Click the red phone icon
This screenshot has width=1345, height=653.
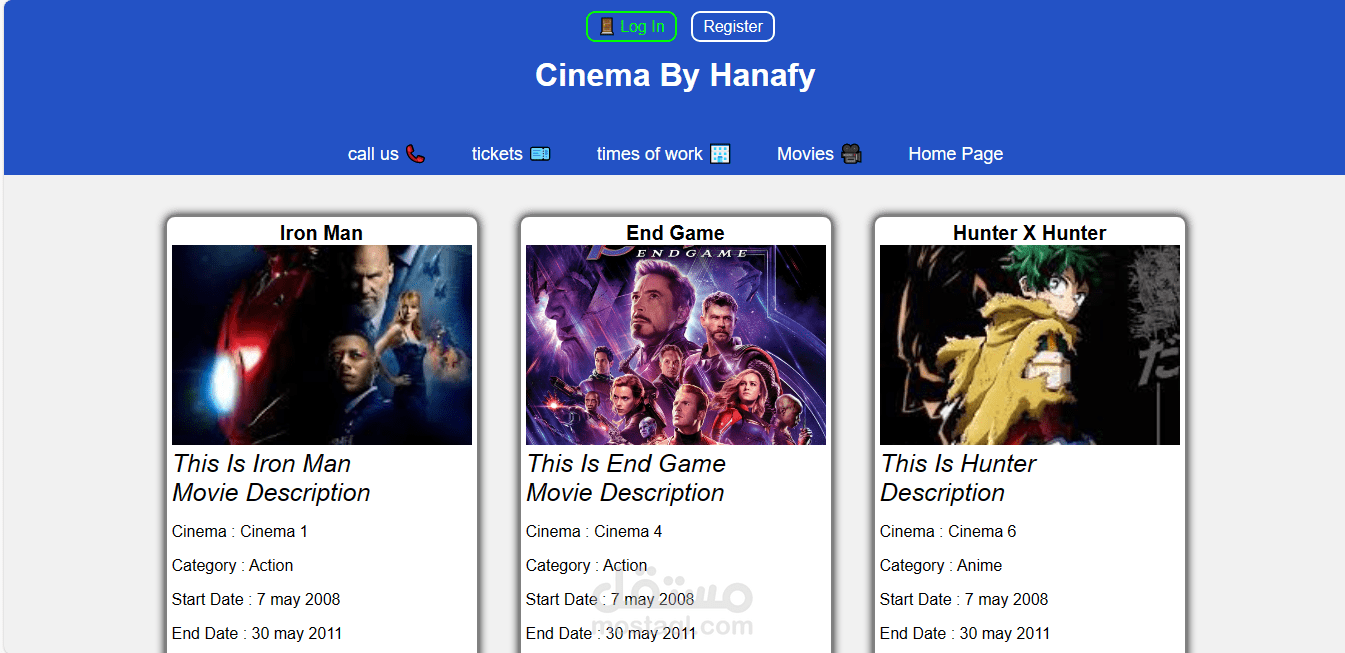pos(415,154)
